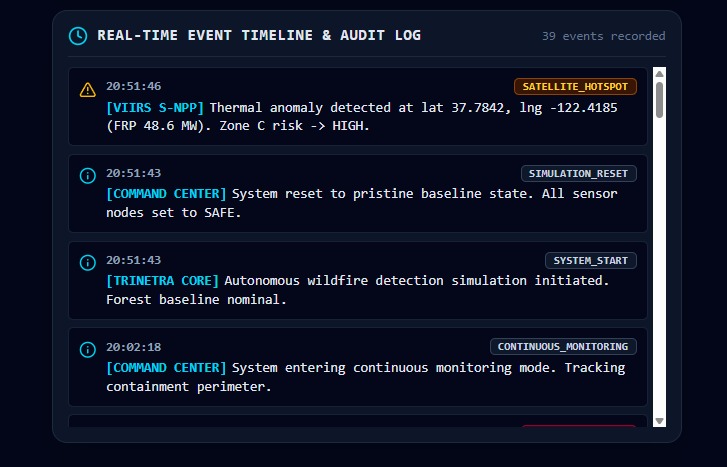The image size is (727, 467).
Task: Click the audit log scrollbar thumb
Action: click(659, 100)
